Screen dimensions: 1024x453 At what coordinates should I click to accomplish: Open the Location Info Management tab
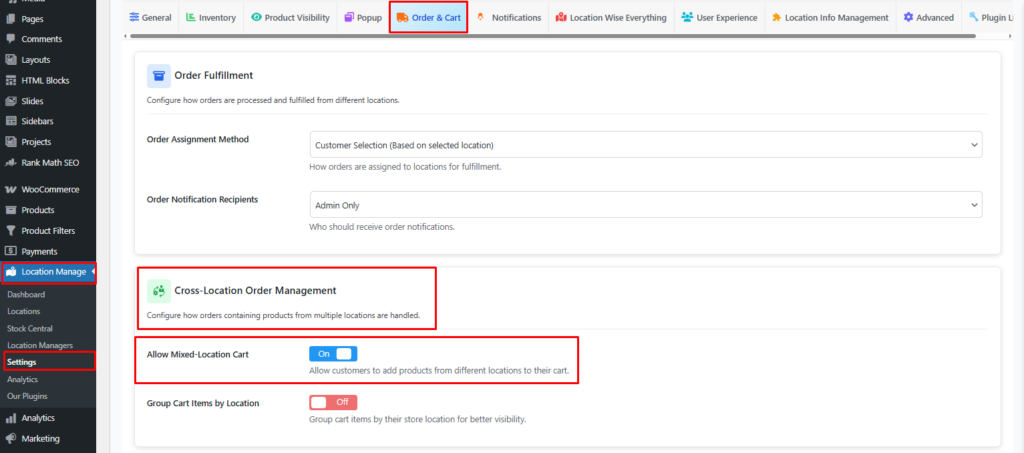[x=829, y=18]
